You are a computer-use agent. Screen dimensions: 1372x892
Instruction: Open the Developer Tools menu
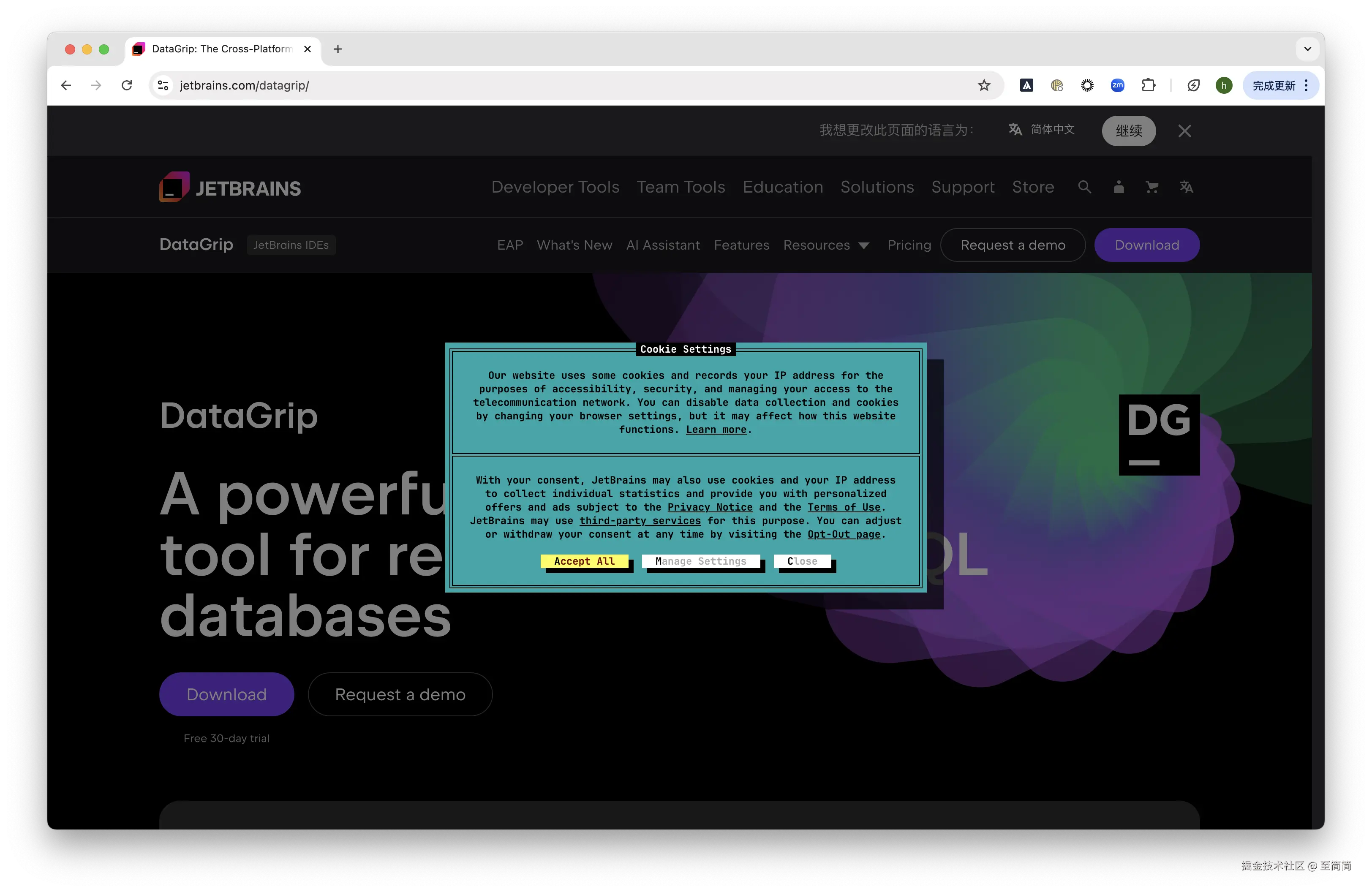555,187
